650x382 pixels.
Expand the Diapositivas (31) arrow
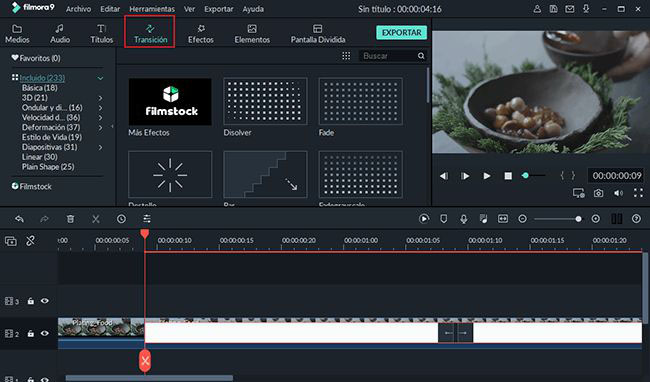(x=100, y=147)
